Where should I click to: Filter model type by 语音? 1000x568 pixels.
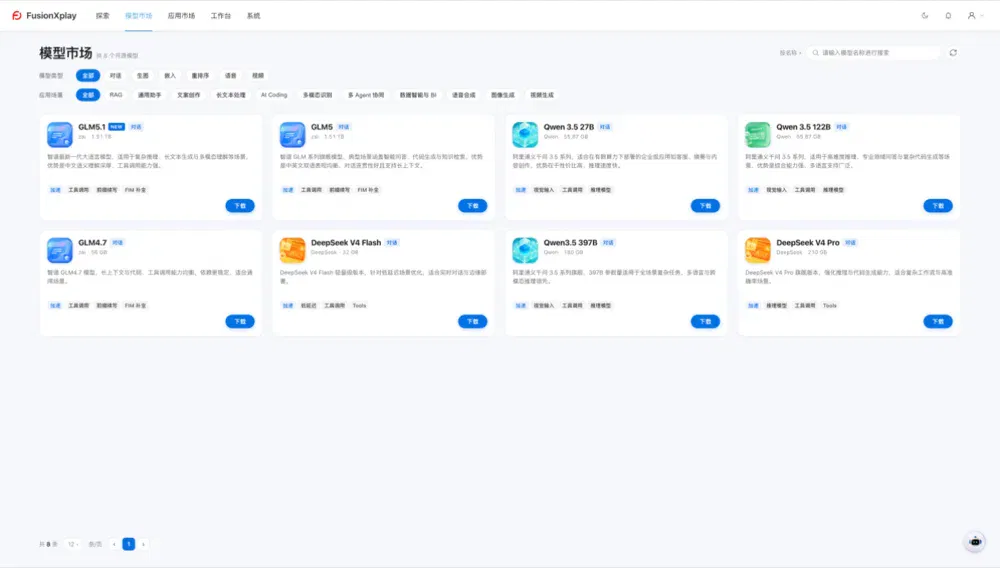(230, 76)
